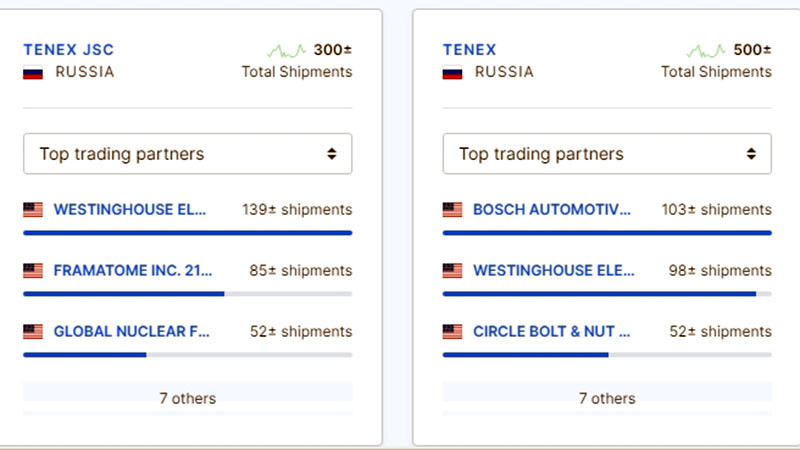The height and width of the screenshot is (450, 800).
Task: Click US flag beside Framatome Inc. entry
Action: coord(33,271)
